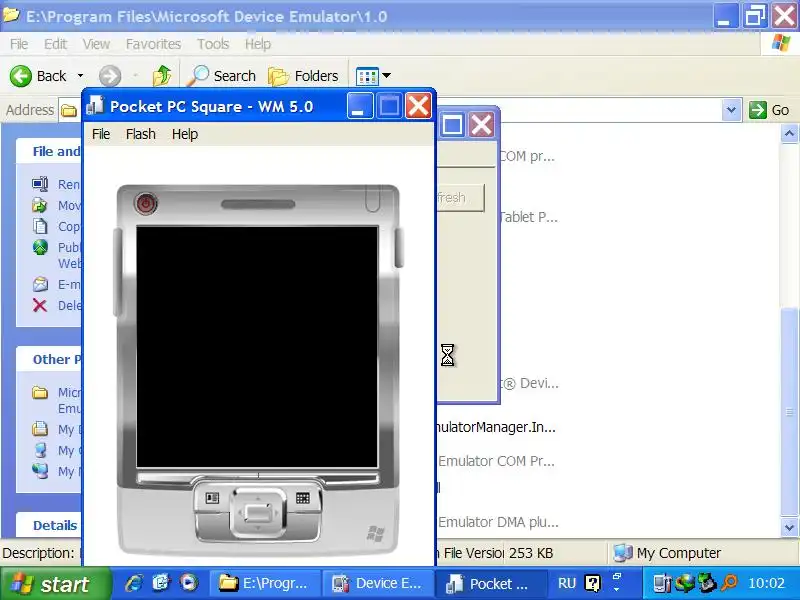
Task: Click the Microsoft Device Emulator folder icon in Other Places
Action: pyautogui.click(x=40, y=392)
